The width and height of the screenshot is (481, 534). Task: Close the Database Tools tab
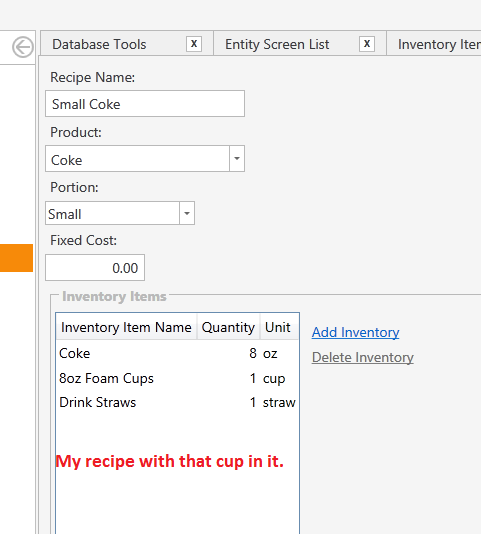(x=194, y=44)
